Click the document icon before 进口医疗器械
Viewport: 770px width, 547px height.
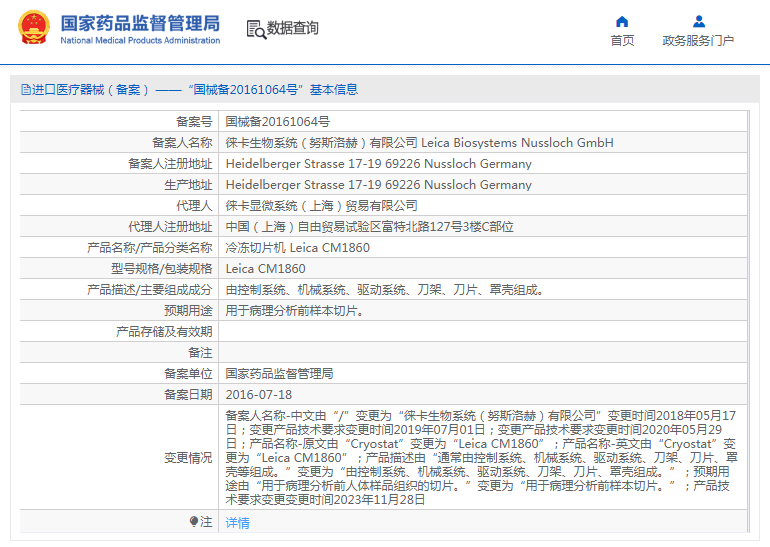point(26,90)
